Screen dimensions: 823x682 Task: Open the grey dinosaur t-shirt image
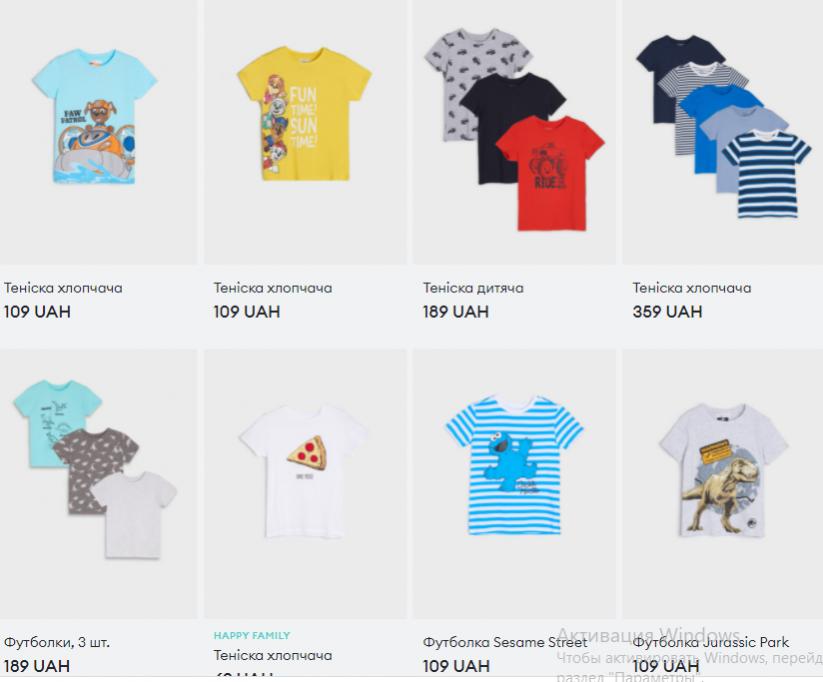point(724,470)
